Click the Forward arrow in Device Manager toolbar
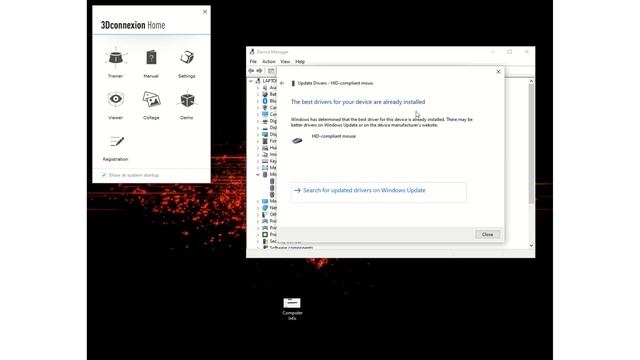 [260, 71]
